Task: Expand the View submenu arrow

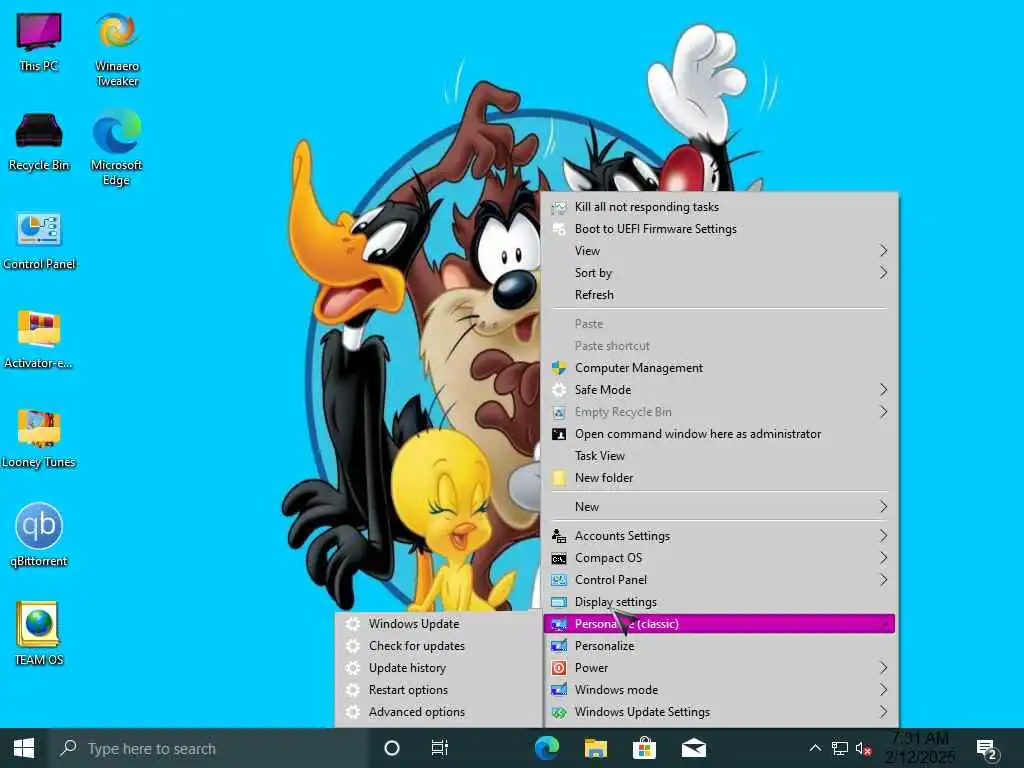Action: (883, 251)
